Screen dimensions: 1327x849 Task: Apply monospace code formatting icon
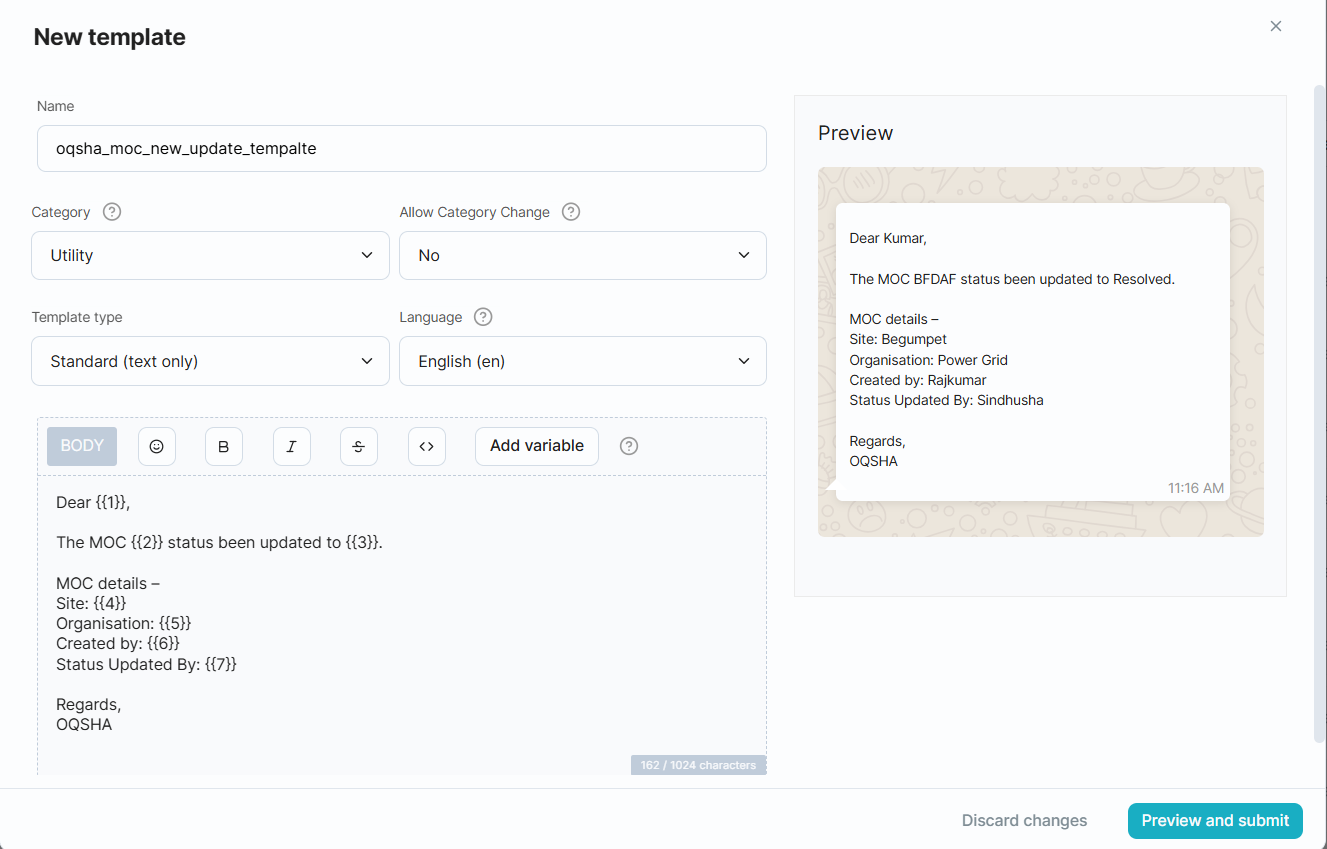(427, 447)
